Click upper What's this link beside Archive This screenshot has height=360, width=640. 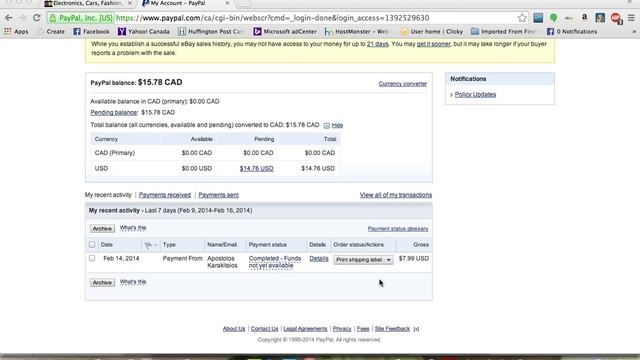pyautogui.click(x=133, y=228)
